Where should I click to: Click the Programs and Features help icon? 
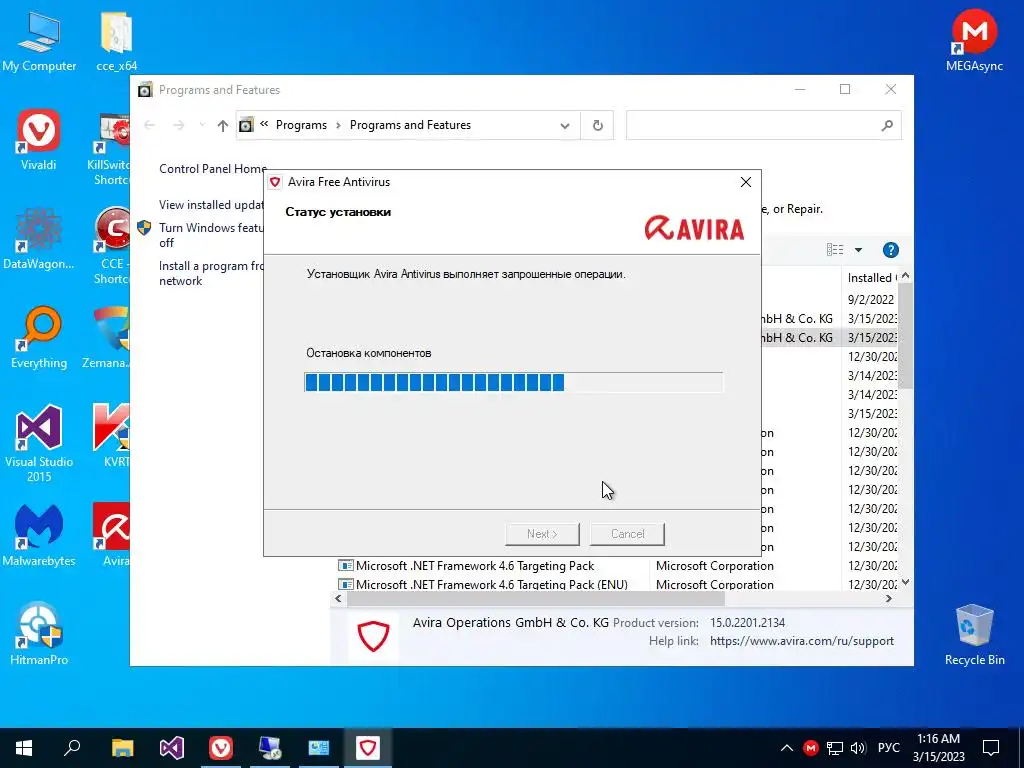coord(891,249)
